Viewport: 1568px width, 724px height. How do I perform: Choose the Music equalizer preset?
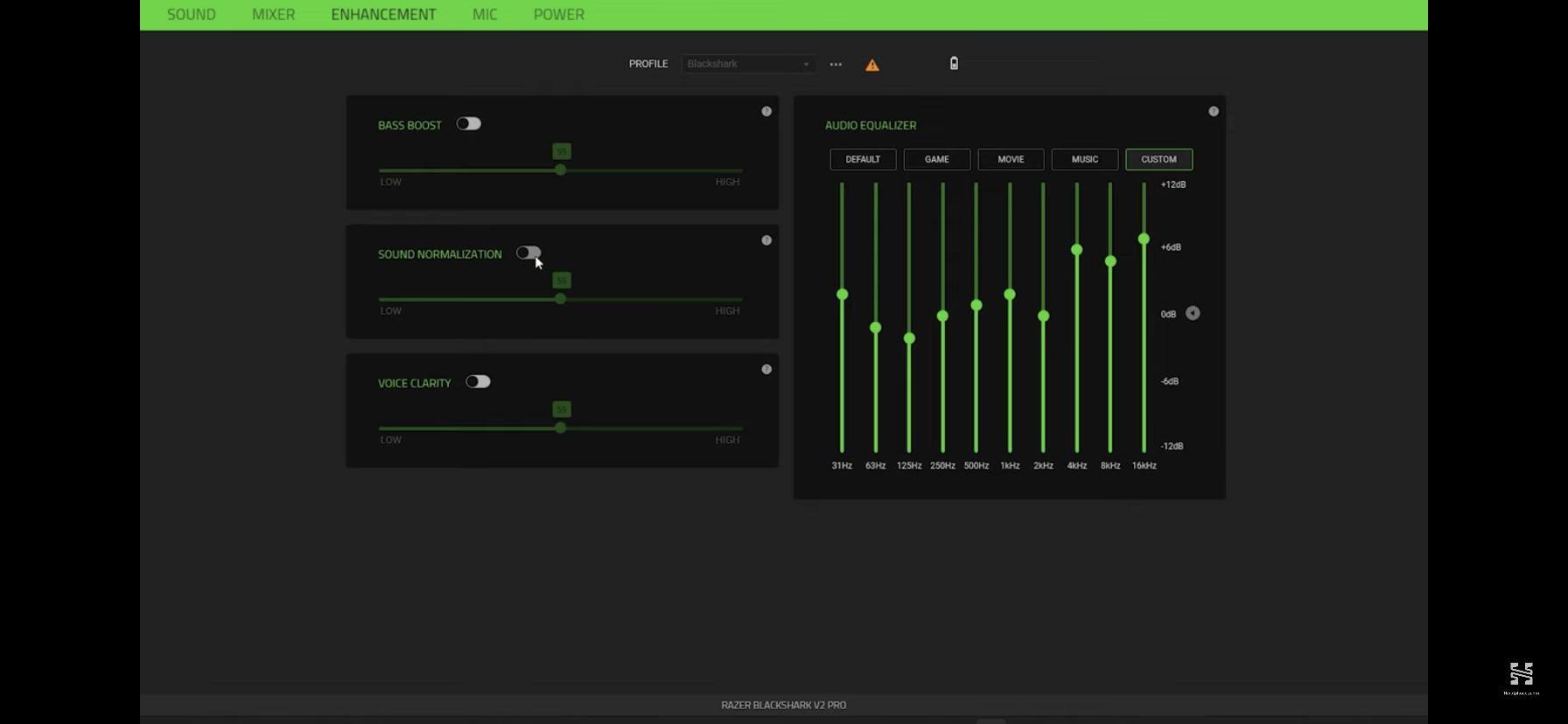(x=1084, y=159)
